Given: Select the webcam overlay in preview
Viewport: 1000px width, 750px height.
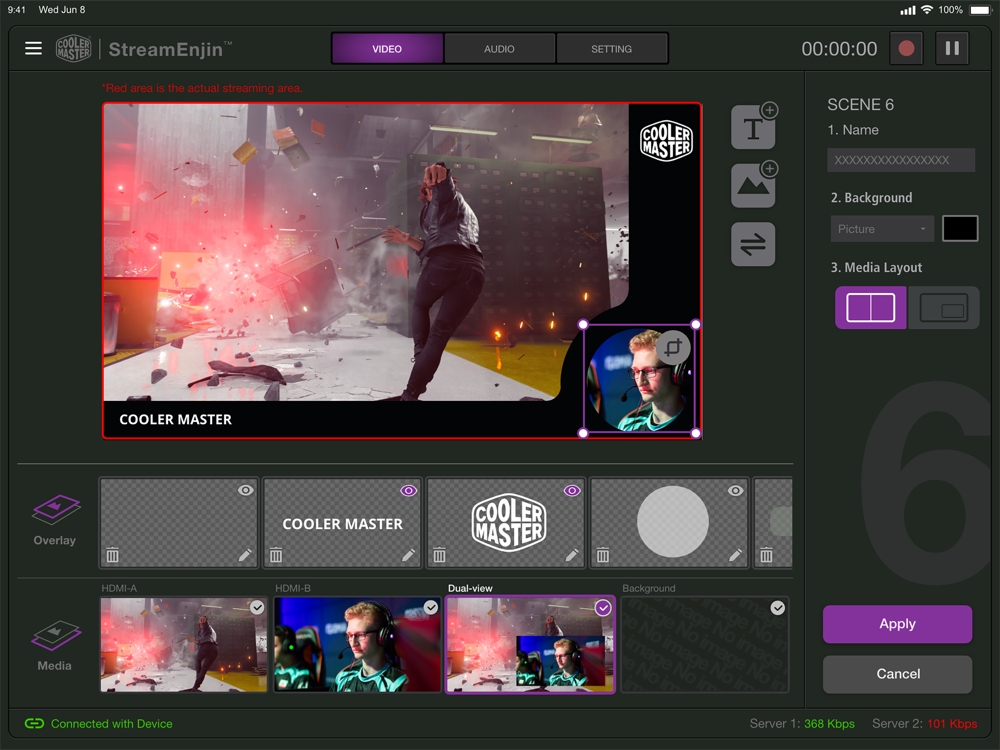Looking at the screenshot, I should coord(639,379).
